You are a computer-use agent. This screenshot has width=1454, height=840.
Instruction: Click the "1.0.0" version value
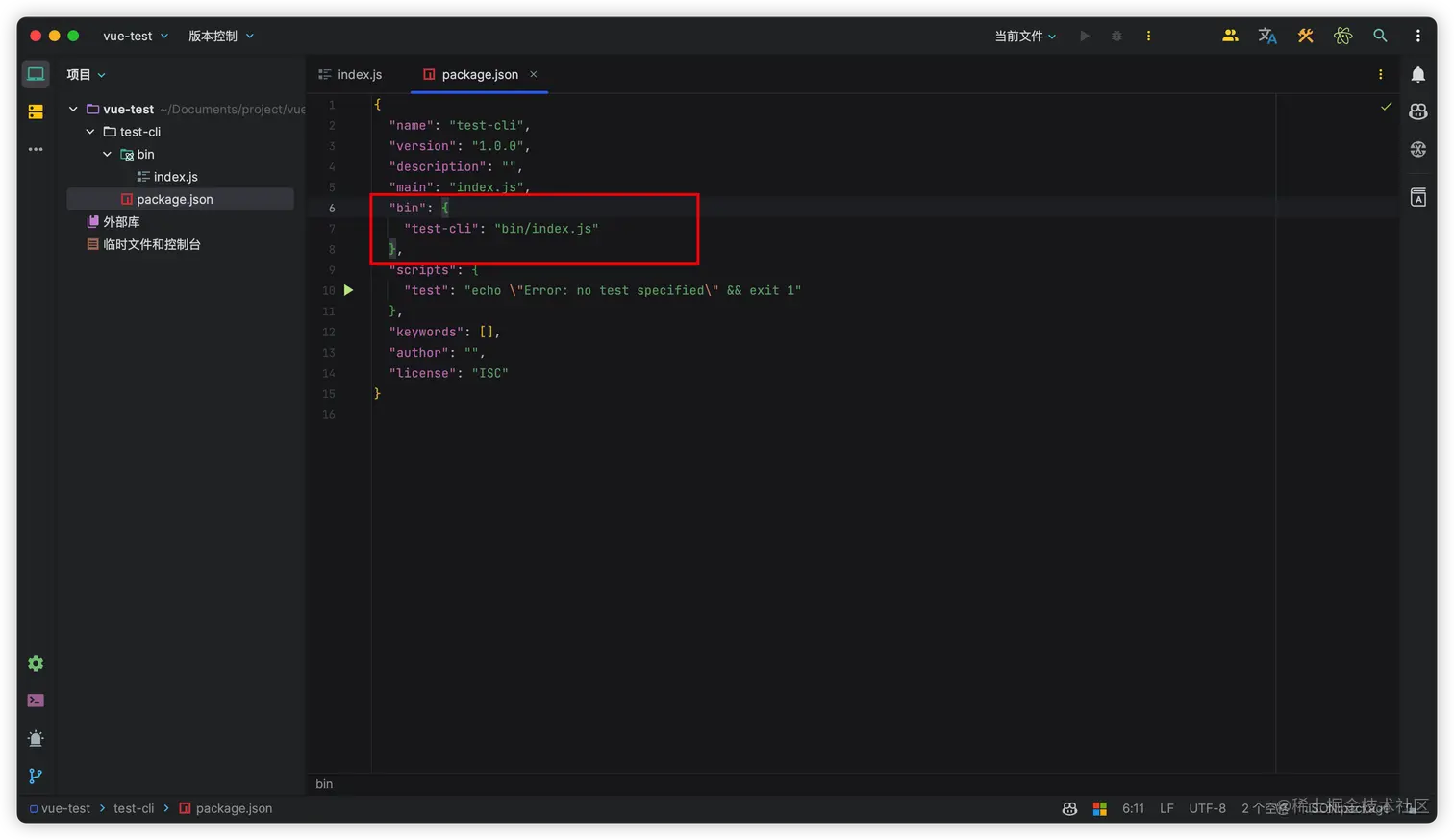point(497,146)
